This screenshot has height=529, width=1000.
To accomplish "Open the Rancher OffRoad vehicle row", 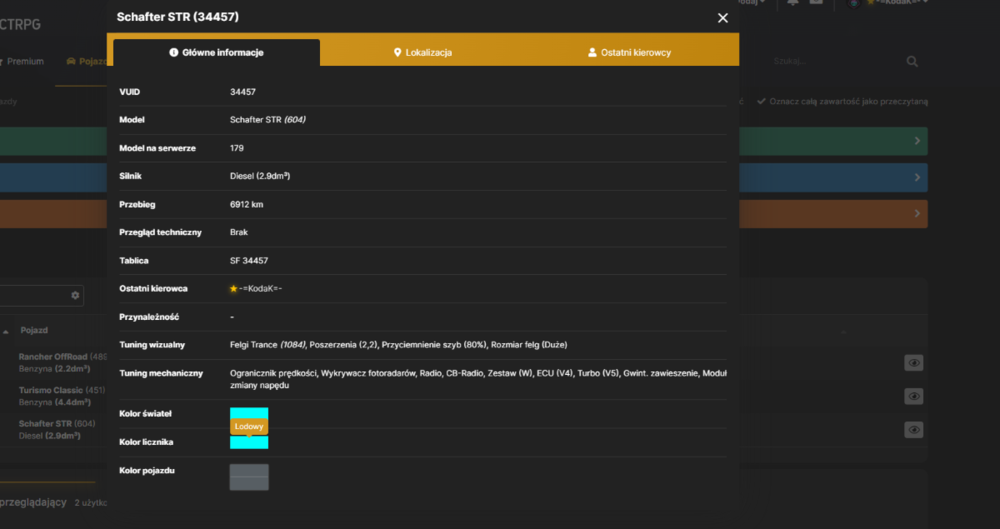I will (x=62, y=362).
